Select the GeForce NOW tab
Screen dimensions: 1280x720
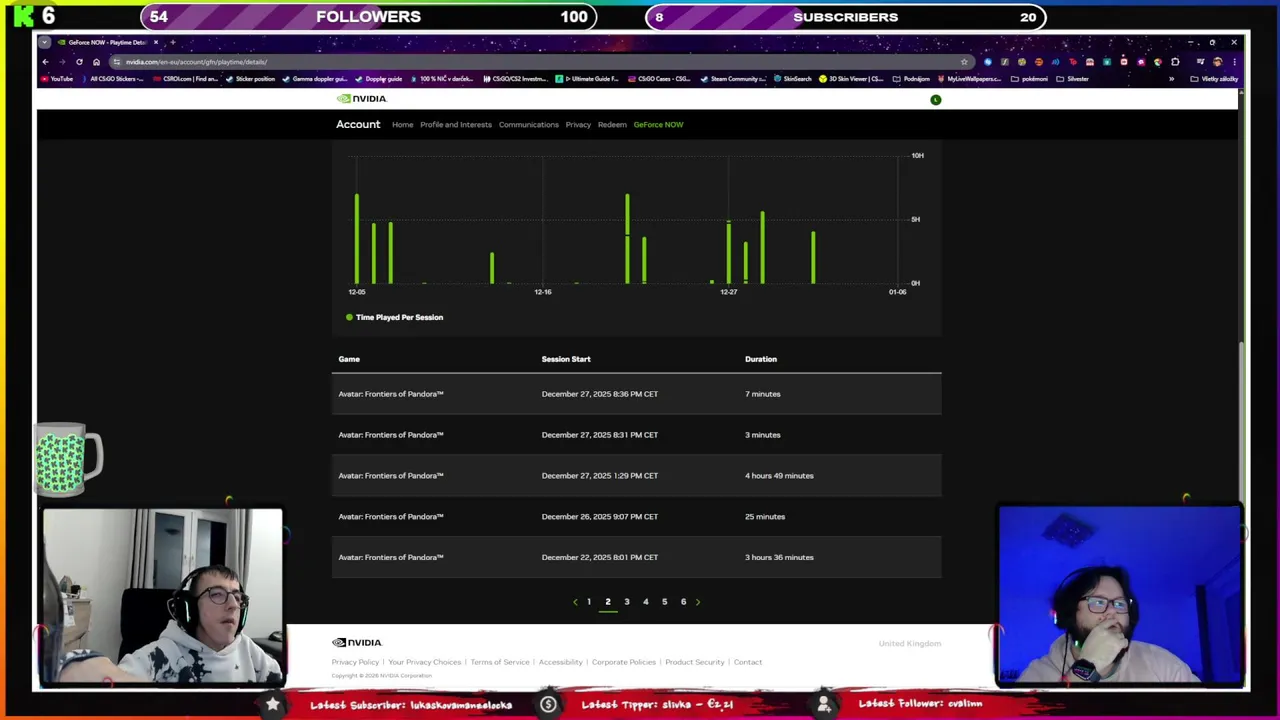[x=658, y=125]
